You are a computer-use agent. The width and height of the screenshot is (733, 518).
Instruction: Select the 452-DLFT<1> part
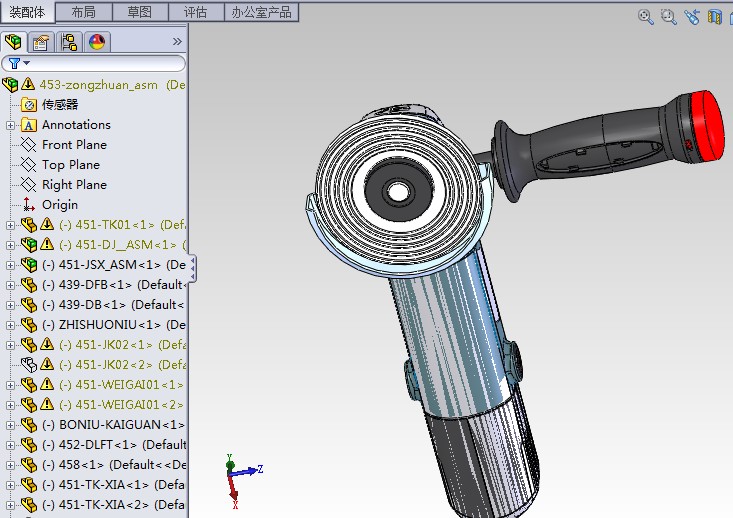pos(114,445)
